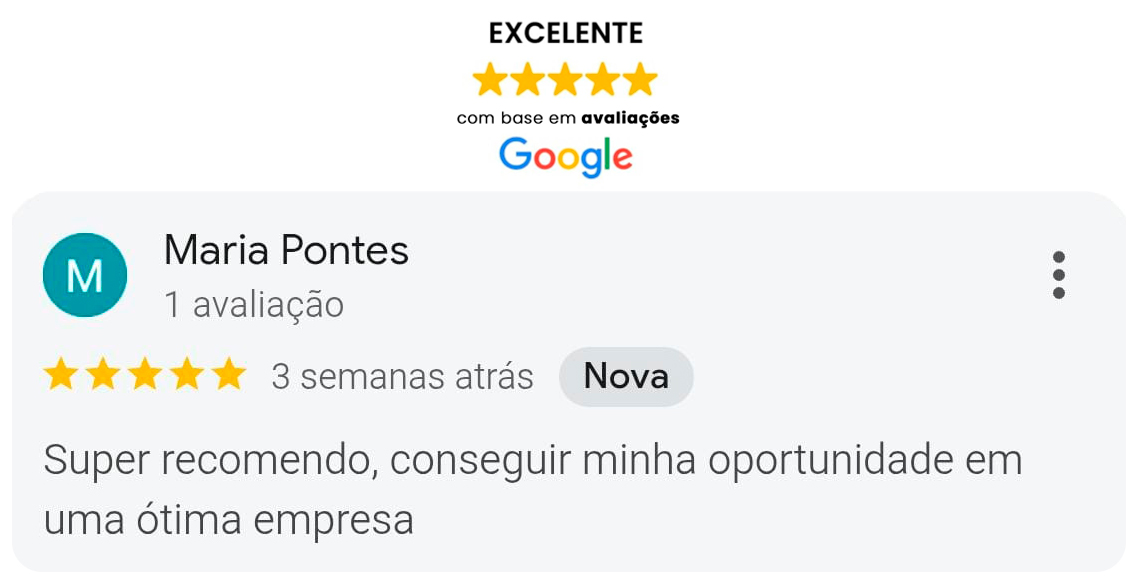Click the first star in the top rating

click(490, 79)
